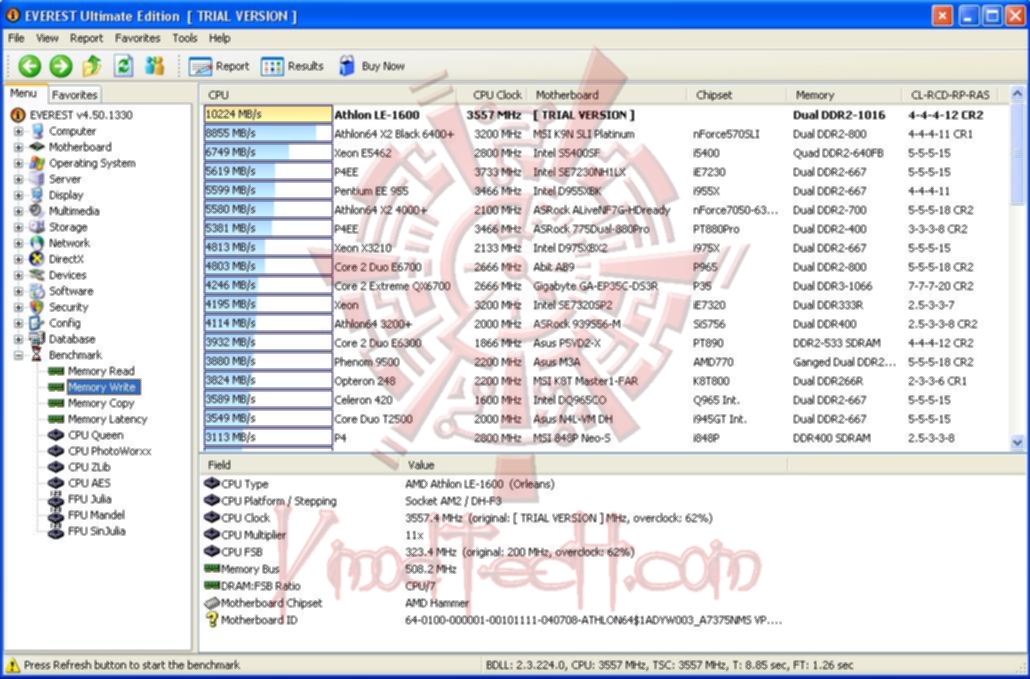Select the Phenom 9500 result row
The width and height of the screenshot is (1030, 679).
pos(604,362)
